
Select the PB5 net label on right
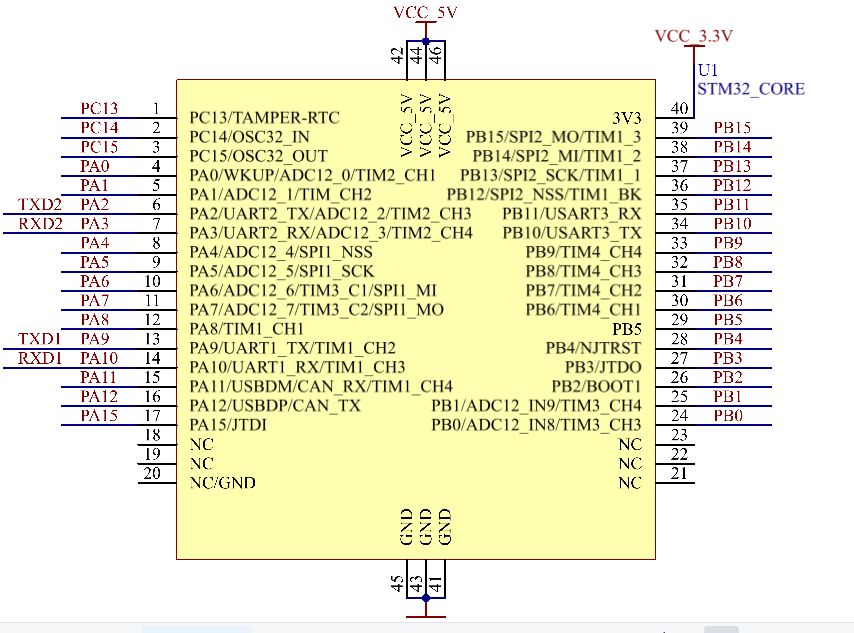click(x=728, y=319)
